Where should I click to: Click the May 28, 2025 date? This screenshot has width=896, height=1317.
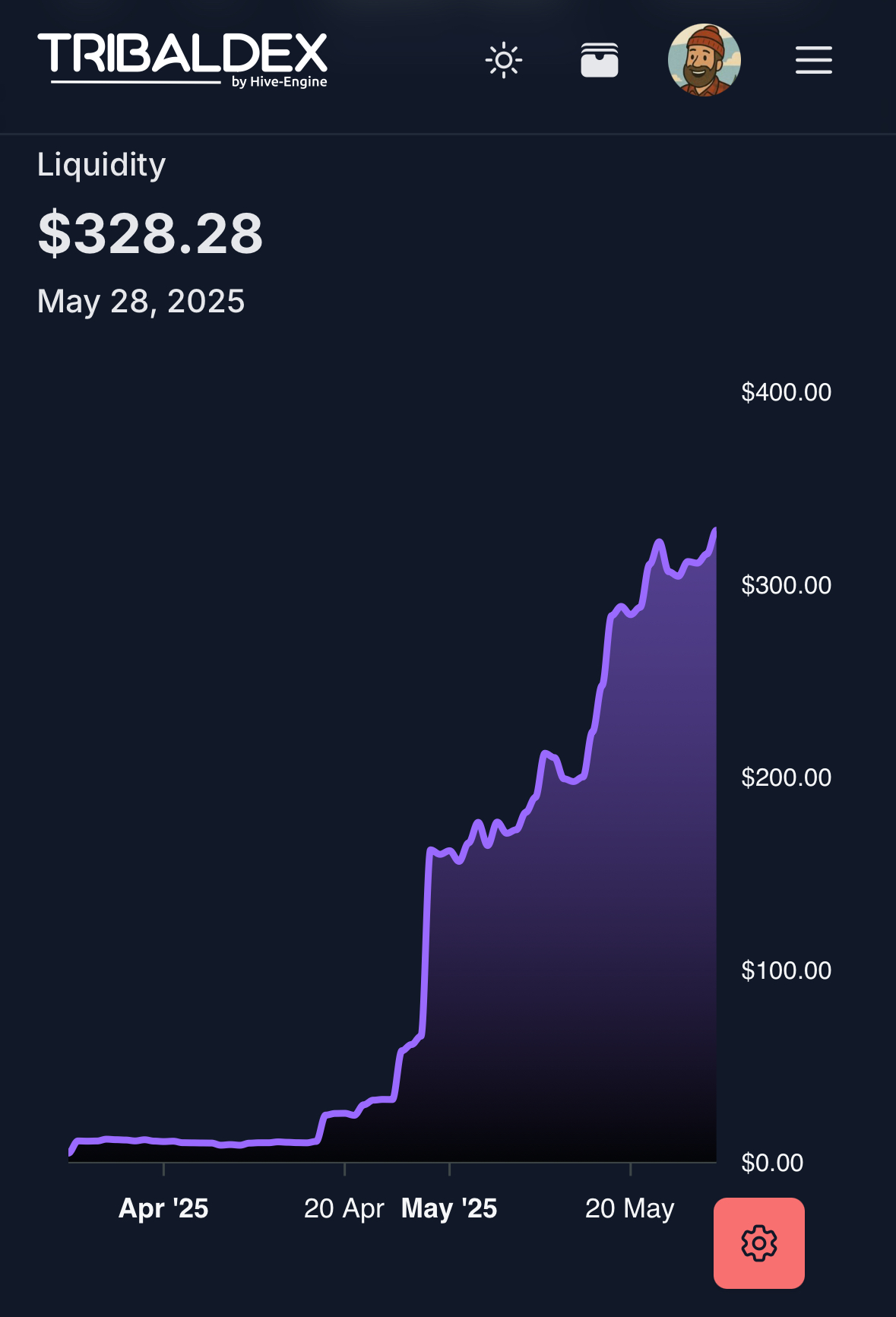(x=141, y=302)
